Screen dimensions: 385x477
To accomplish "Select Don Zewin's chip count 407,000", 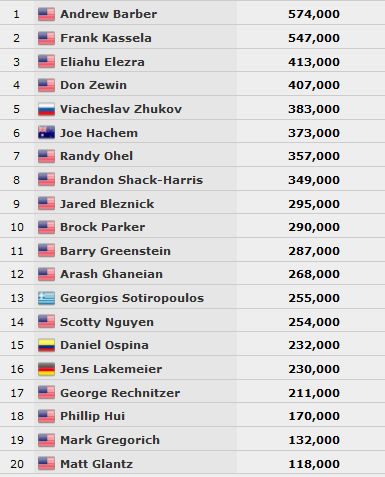I will 314,85.
